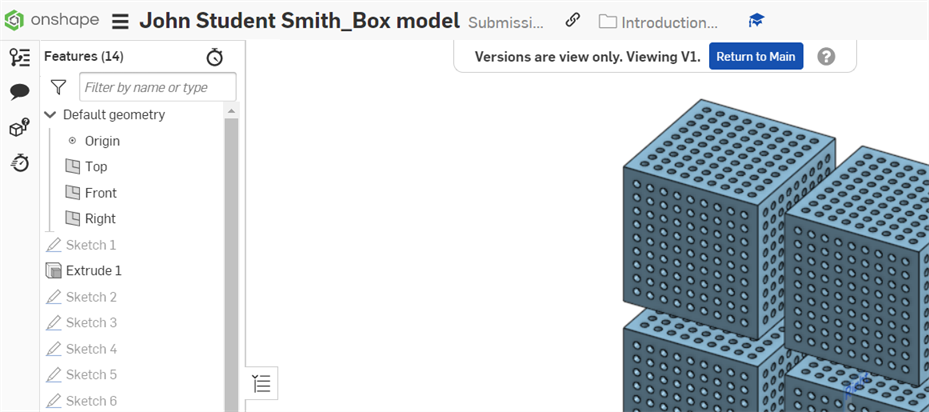Open custom tables panel icon
Viewport: 929px width, 412px height.
tap(20, 127)
